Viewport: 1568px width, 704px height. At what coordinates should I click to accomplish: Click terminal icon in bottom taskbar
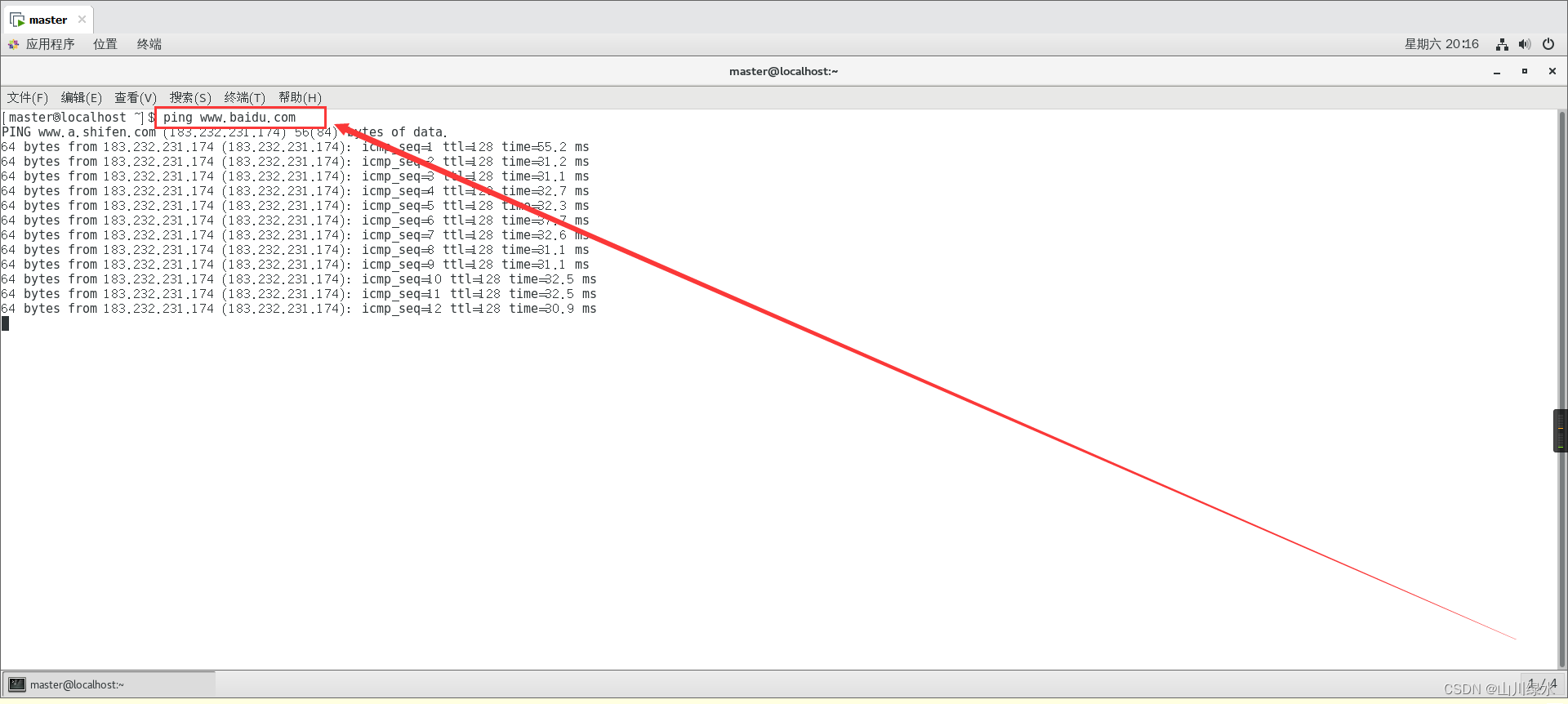[17, 684]
